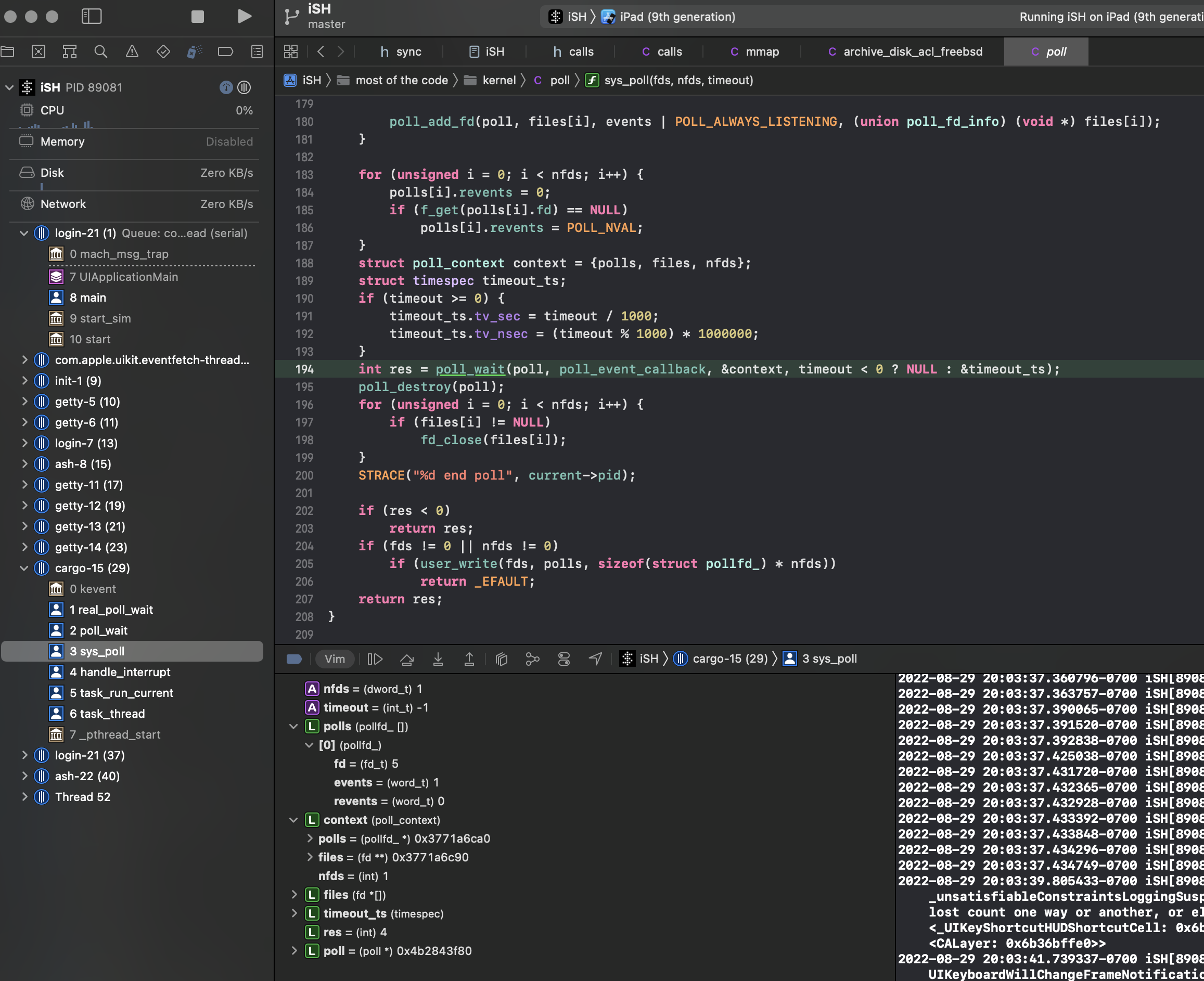Select iPad (9th generation) run destination
Screen dimensions: 1204x981
pos(668,17)
